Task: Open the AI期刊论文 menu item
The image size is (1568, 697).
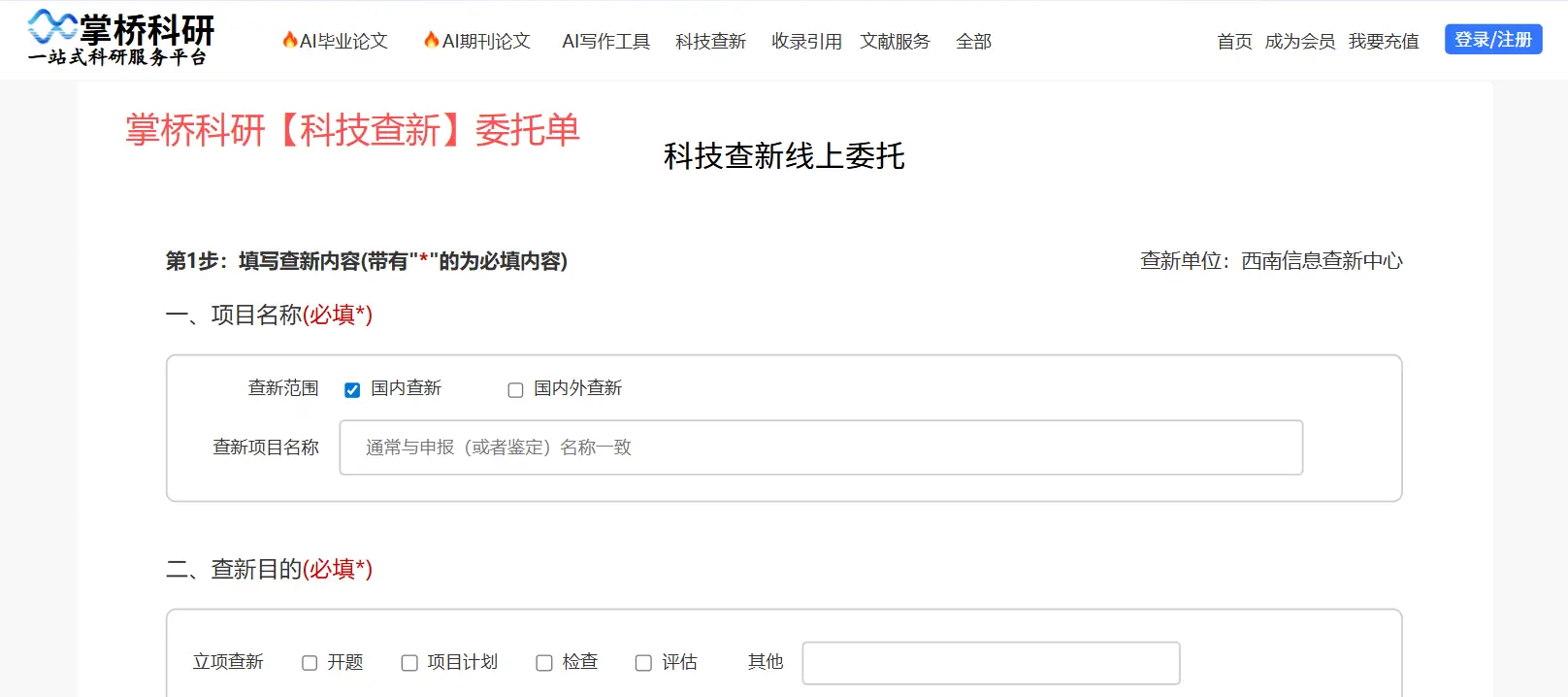Action: [x=477, y=41]
